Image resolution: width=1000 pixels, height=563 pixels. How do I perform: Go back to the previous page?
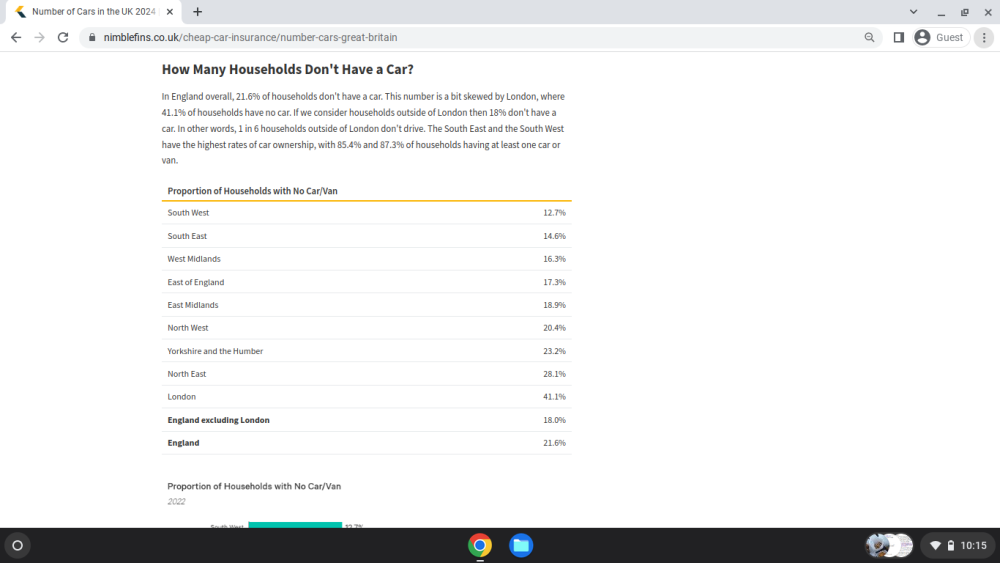pyautogui.click(x=16, y=38)
